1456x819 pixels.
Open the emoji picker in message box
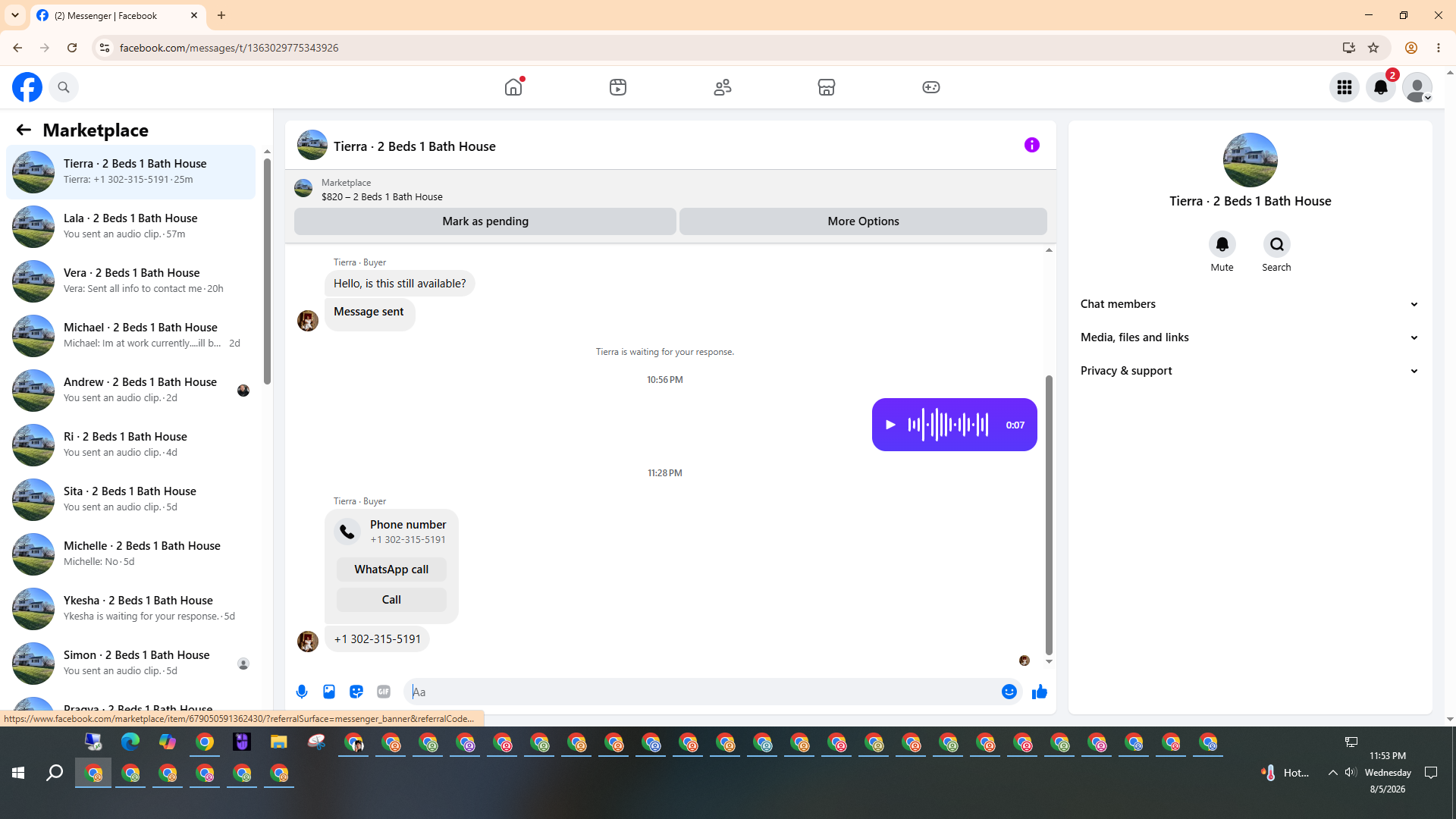point(1009,692)
